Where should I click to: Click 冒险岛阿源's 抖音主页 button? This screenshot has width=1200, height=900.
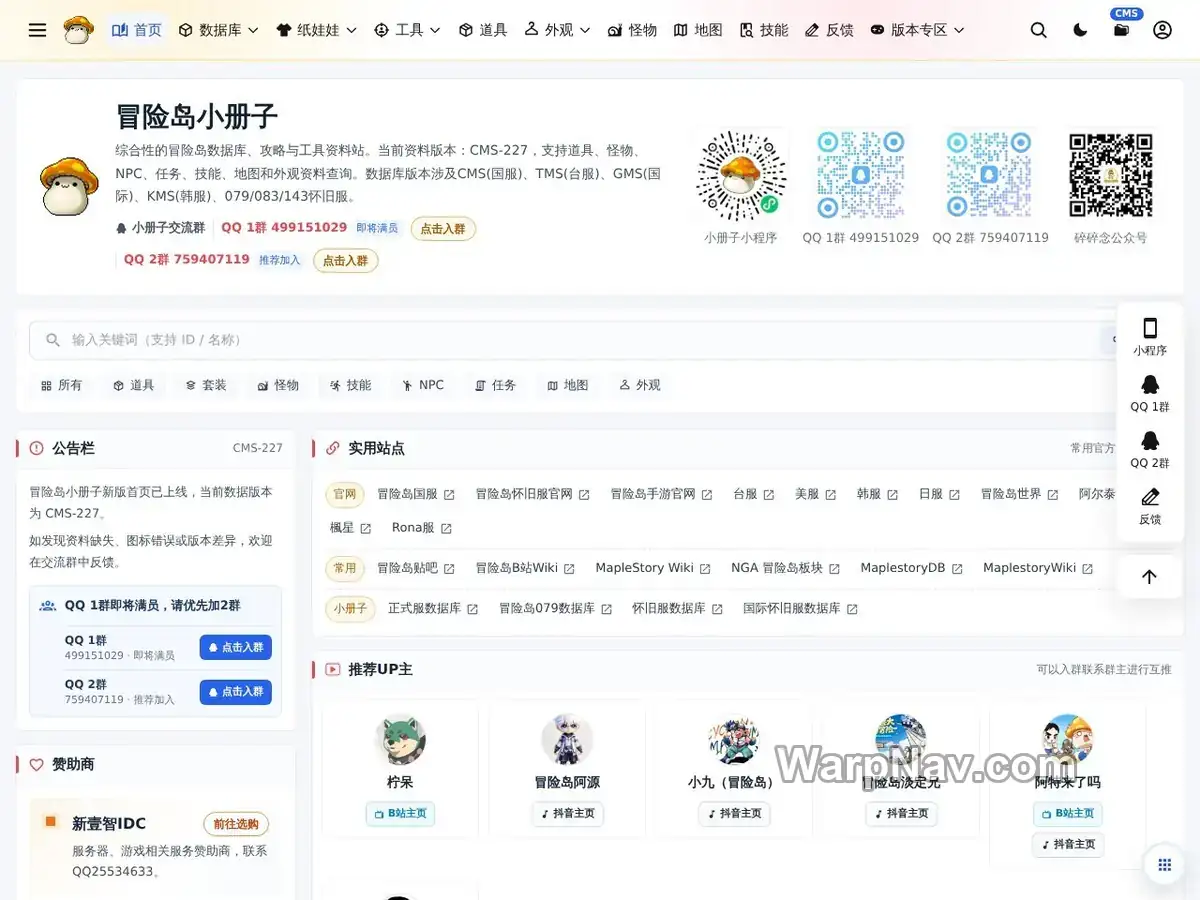point(567,814)
